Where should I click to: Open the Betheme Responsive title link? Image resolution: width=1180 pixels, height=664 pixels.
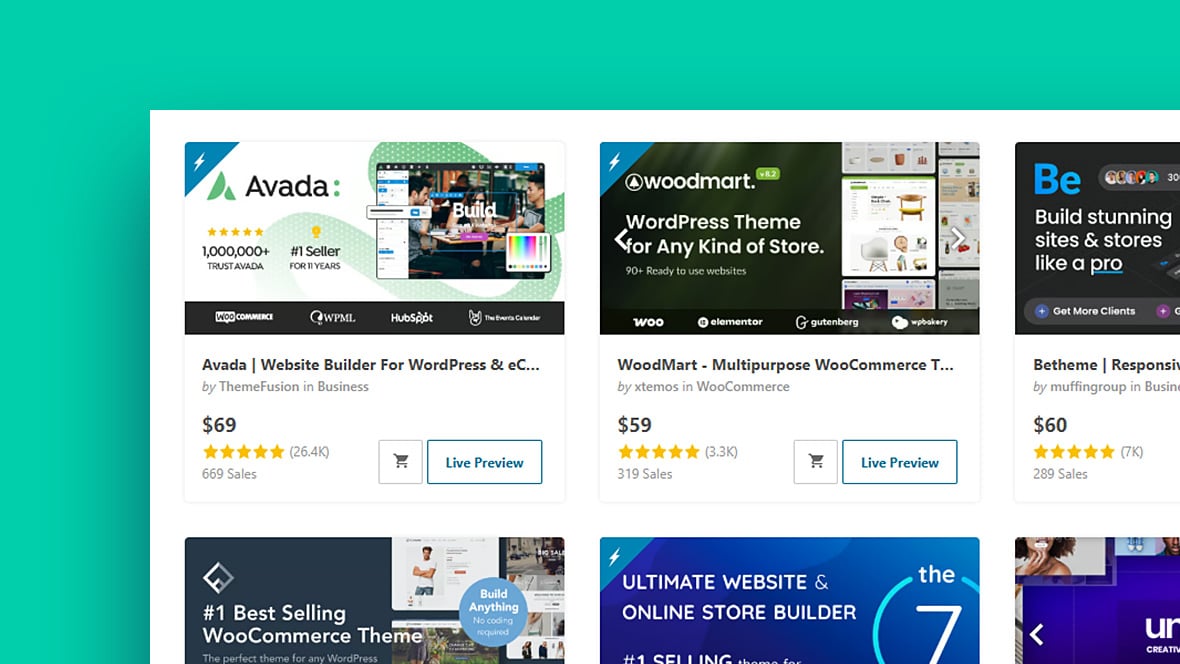[x=1106, y=364]
